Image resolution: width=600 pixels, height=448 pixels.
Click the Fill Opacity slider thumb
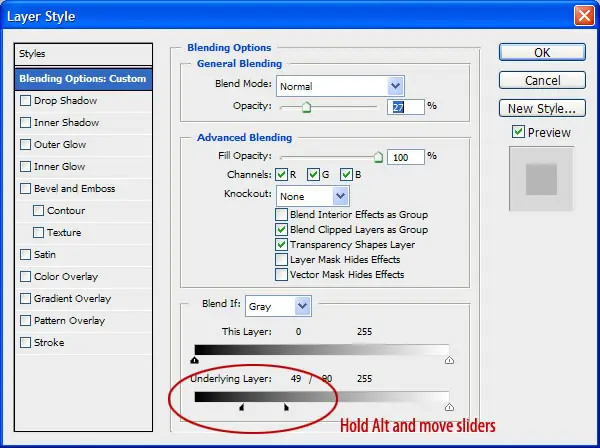(x=378, y=157)
